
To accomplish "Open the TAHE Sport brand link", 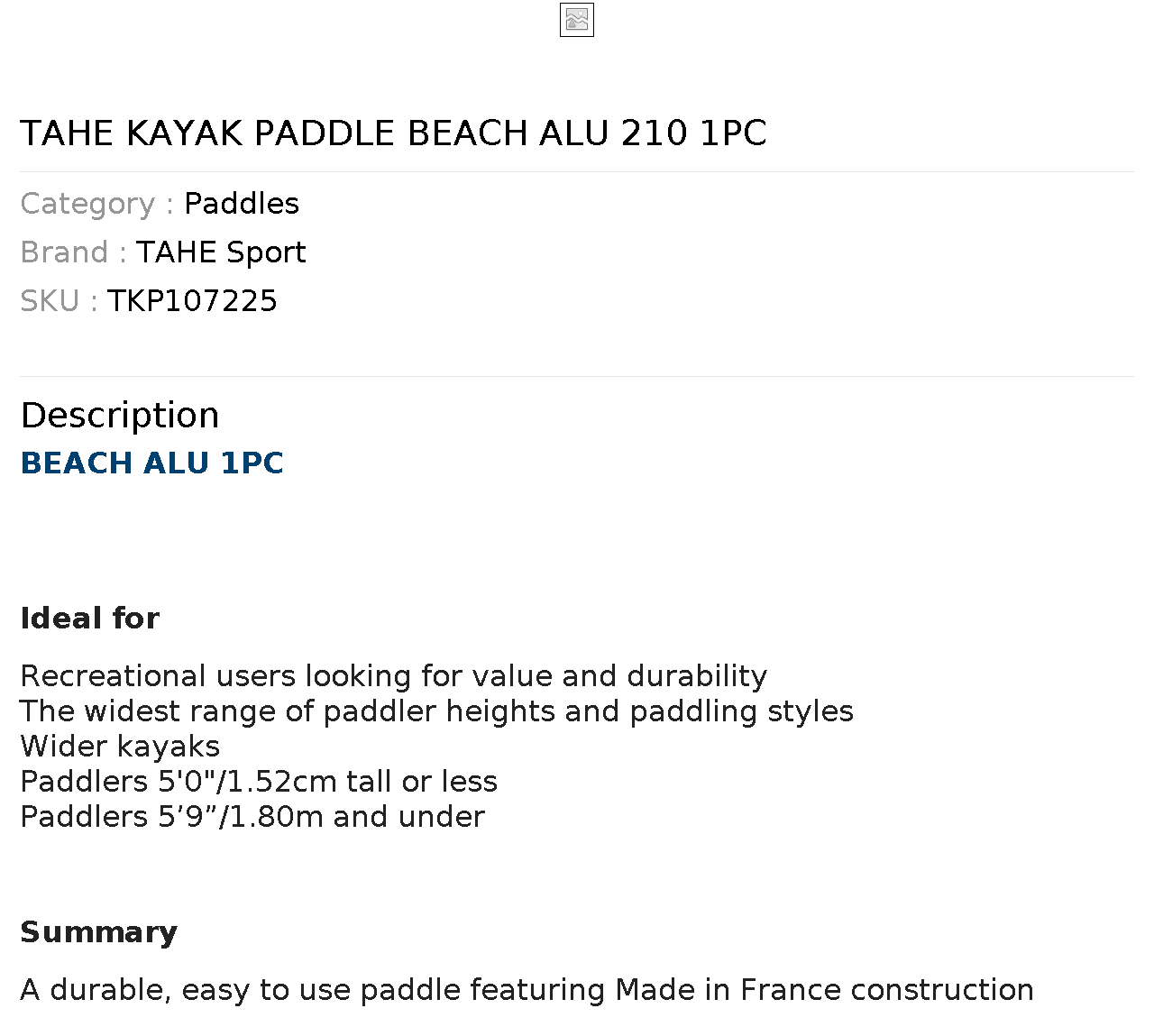I will (x=221, y=252).
